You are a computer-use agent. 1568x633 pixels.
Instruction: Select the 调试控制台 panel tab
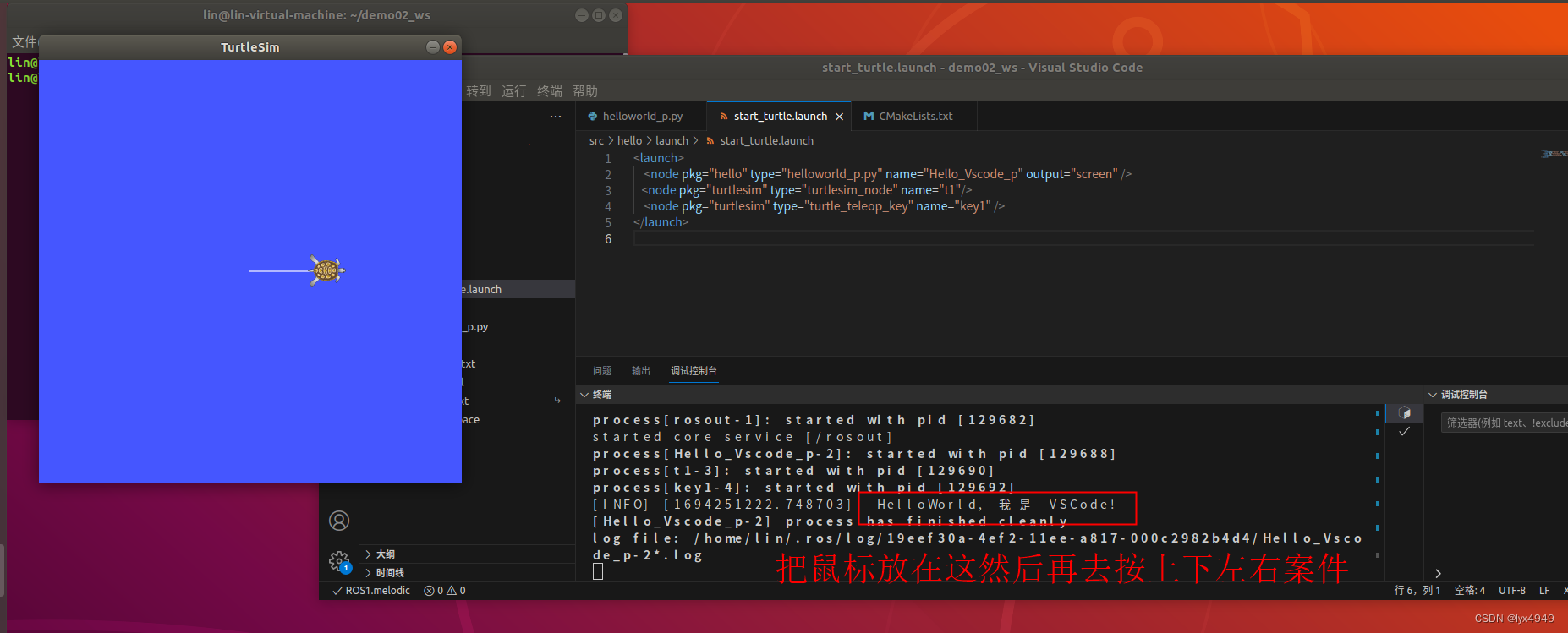pos(694,371)
